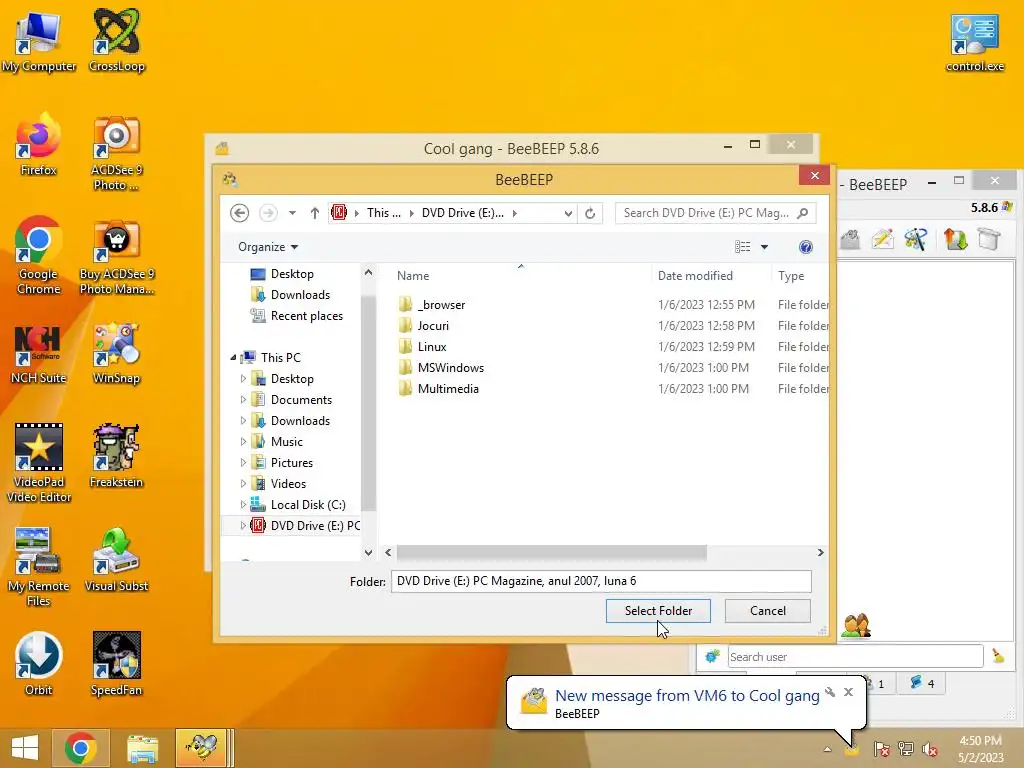Open BeeBEEP tools settings icon

click(916, 239)
